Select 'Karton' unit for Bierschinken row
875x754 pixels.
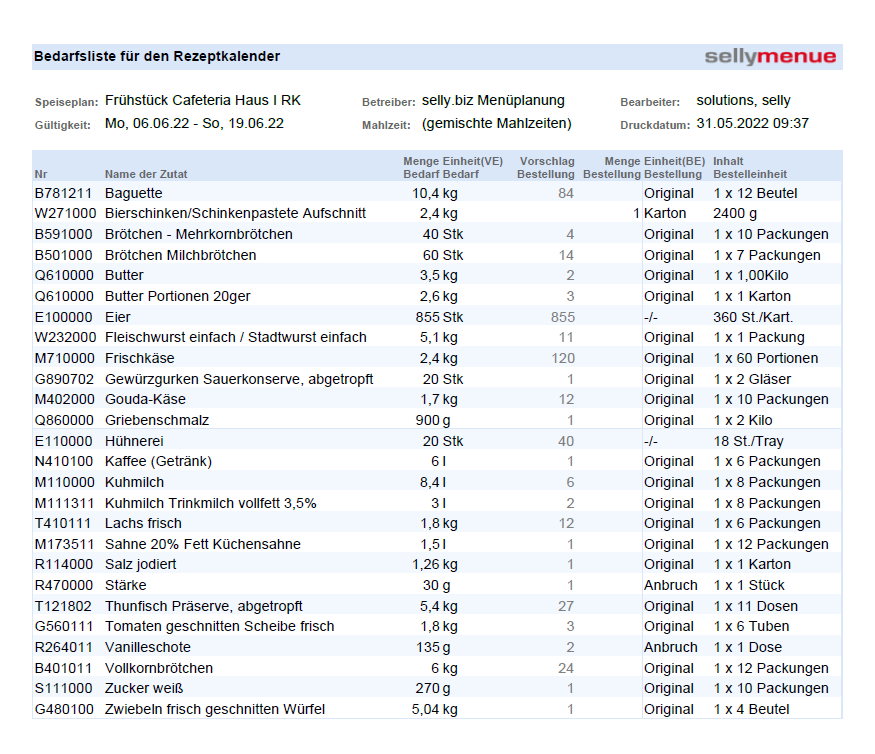[665, 214]
